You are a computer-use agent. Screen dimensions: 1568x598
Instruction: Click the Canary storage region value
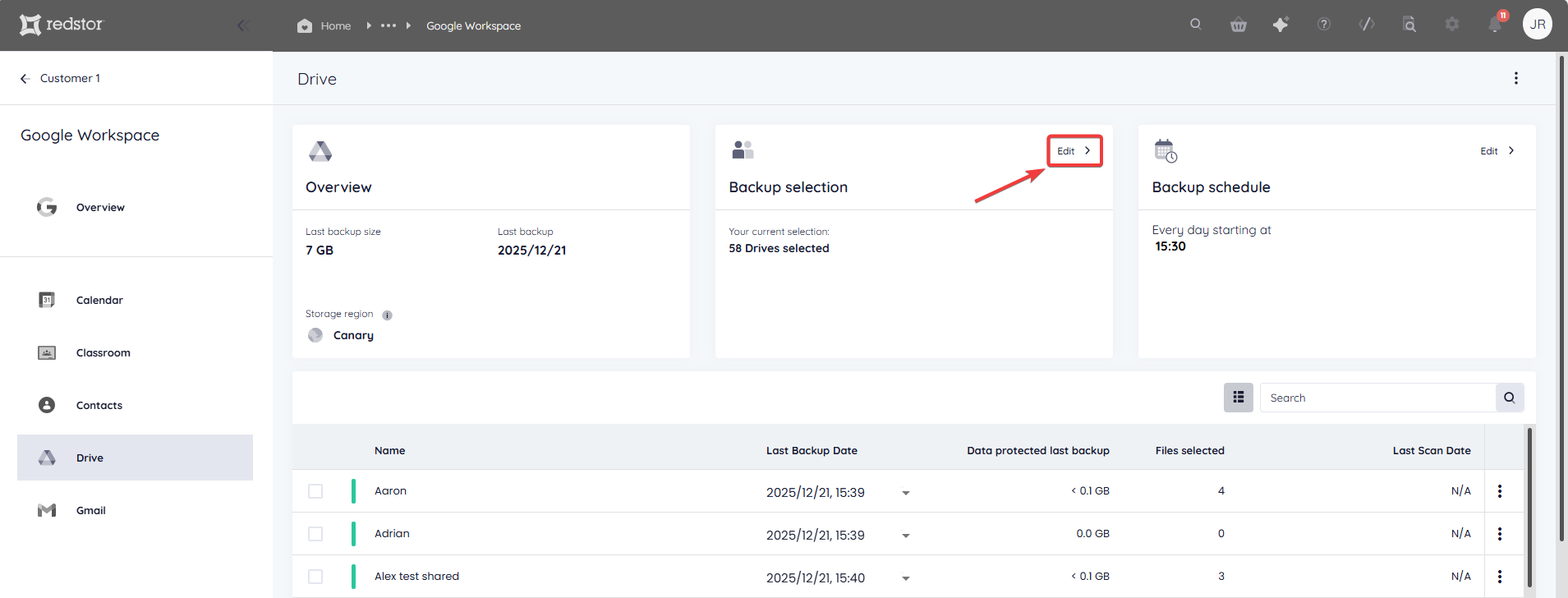[353, 335]
